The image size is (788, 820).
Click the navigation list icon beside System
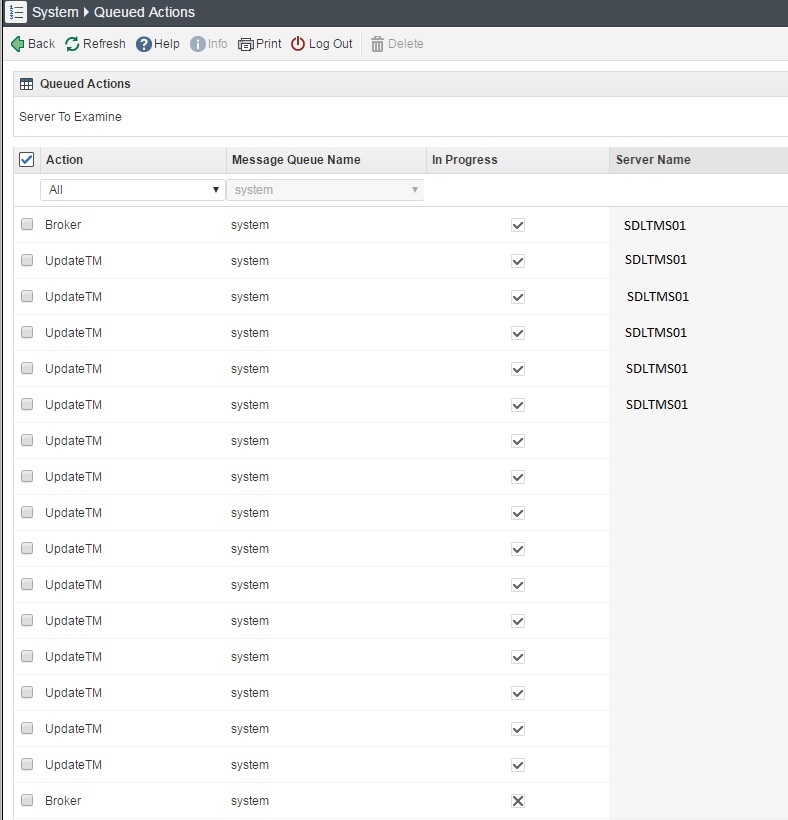[x=15, y=13]
